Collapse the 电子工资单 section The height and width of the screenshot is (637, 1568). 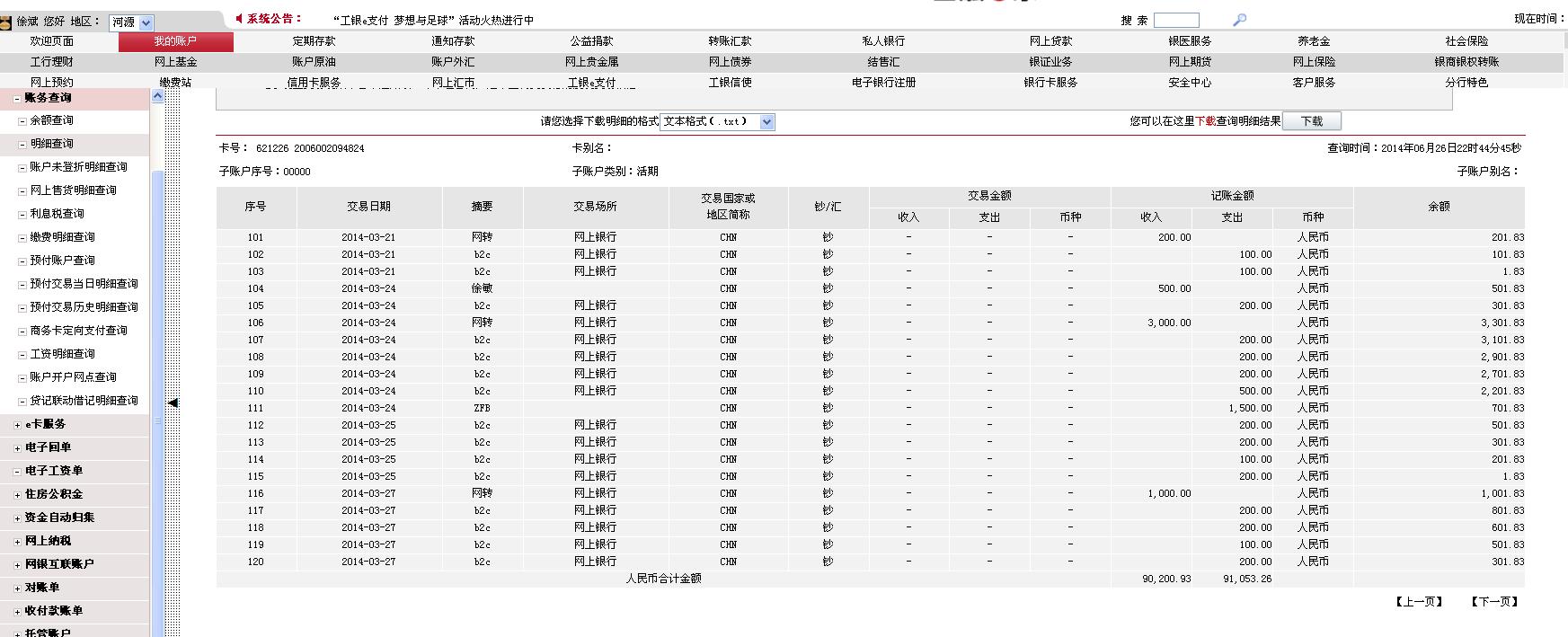(x=18, y=471)
